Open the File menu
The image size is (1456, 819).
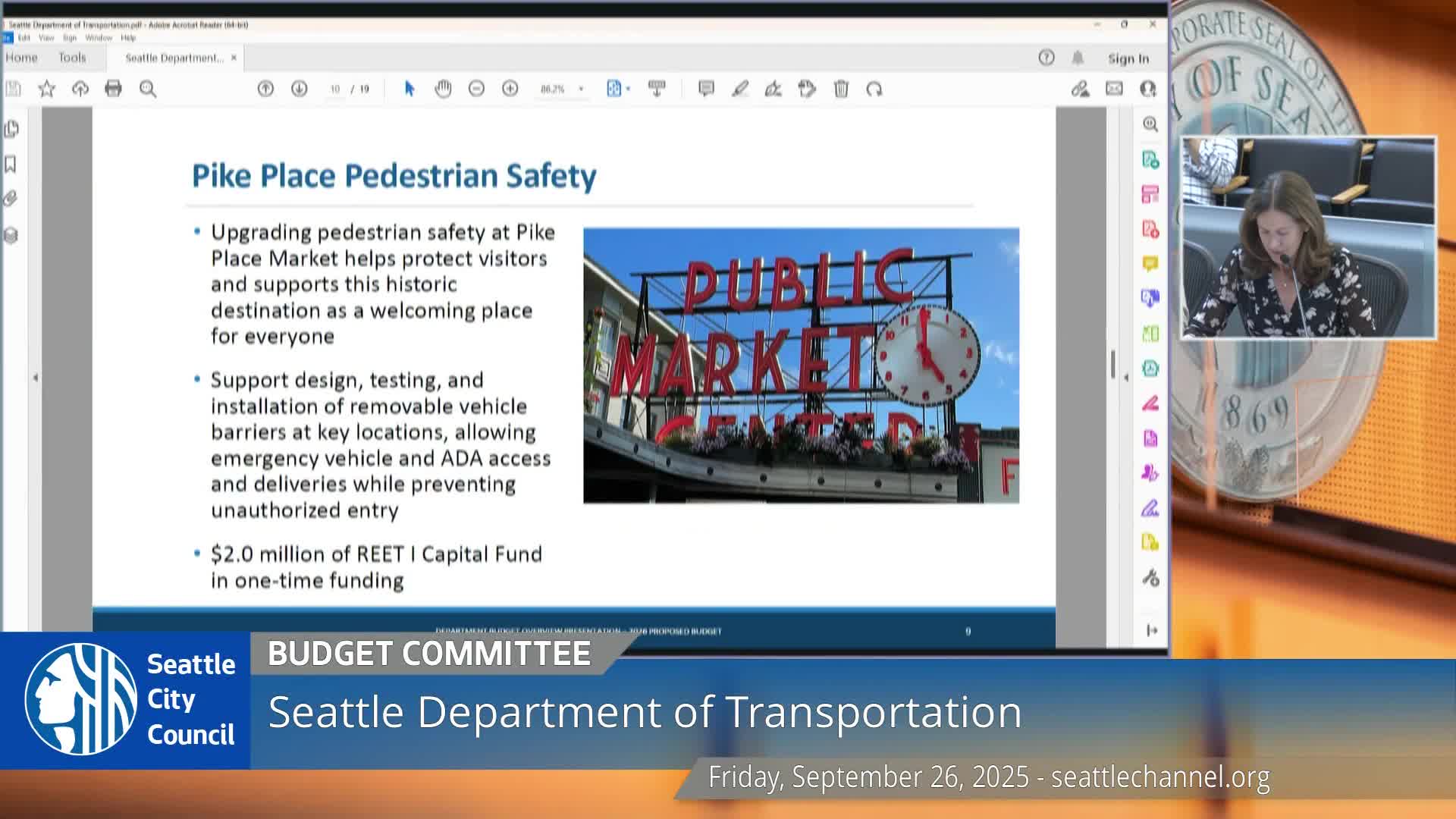(x=6, y=36)
